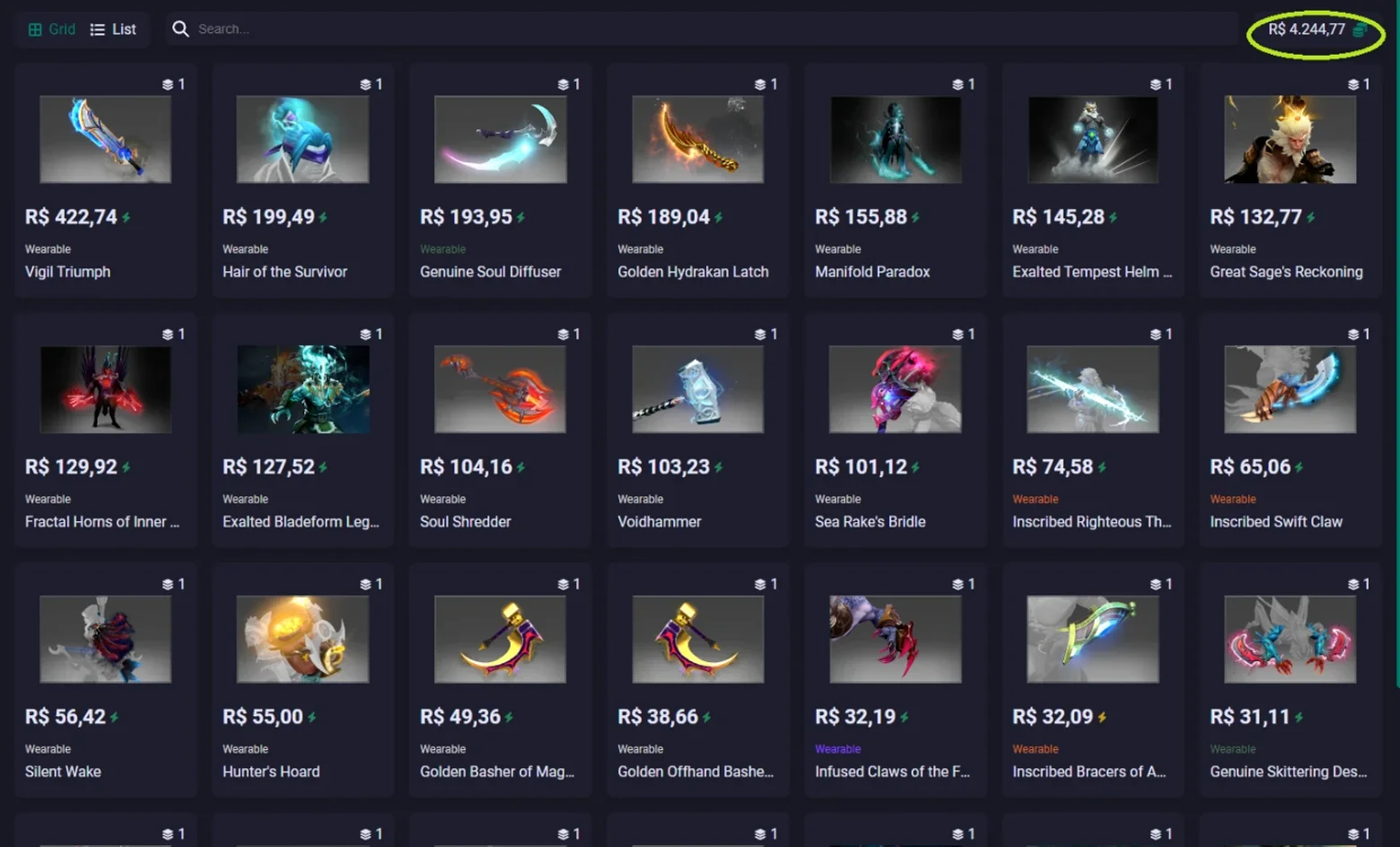Screen dimensions: 1400x847
Task: Select the Hunter's Hoard thumbnail
Action: point(302,640)
